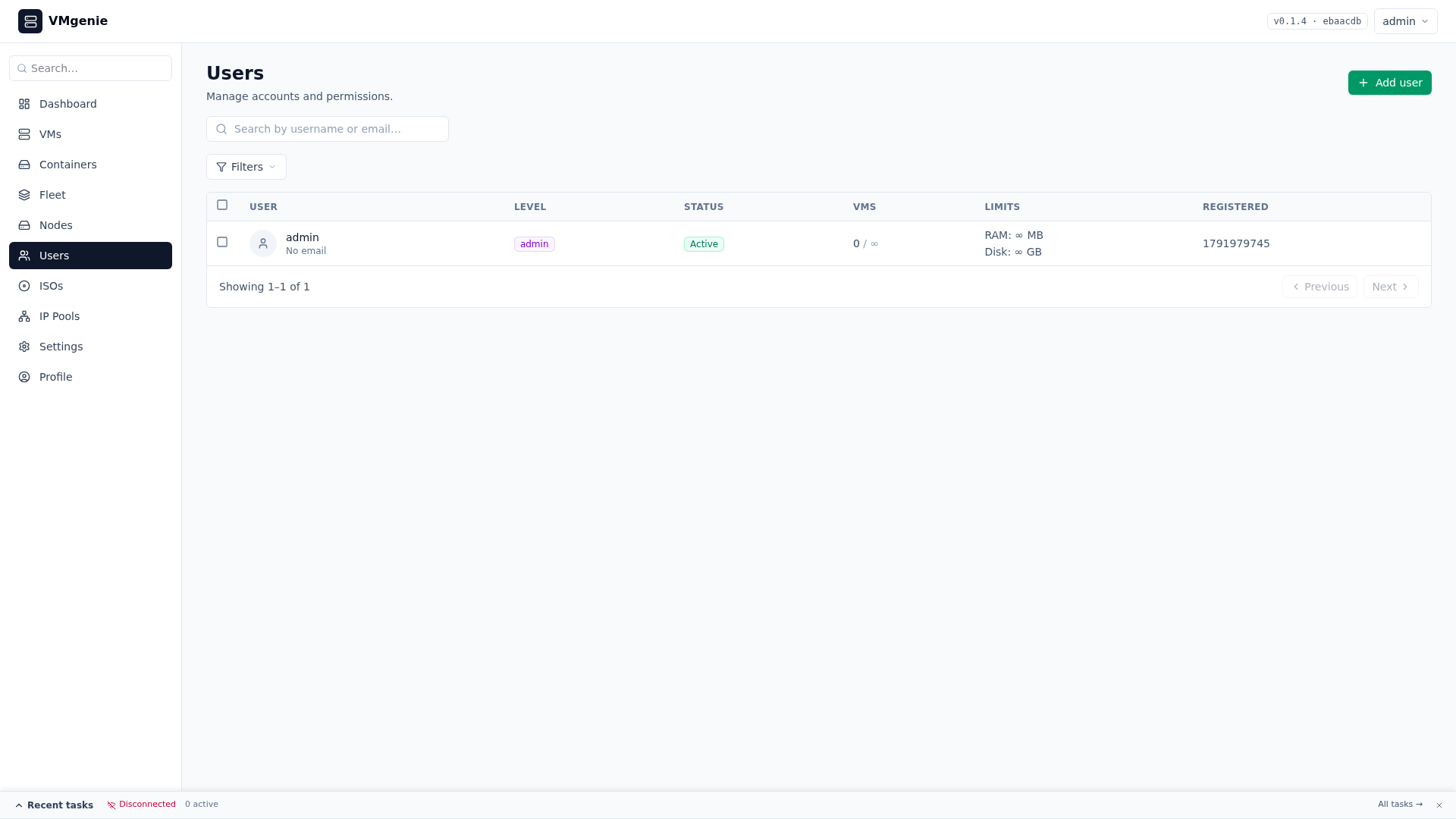Image resolution: width=1456 pixels, height=819 pixels.
Task: Click the Add user button label
Action: (1398, 83)
